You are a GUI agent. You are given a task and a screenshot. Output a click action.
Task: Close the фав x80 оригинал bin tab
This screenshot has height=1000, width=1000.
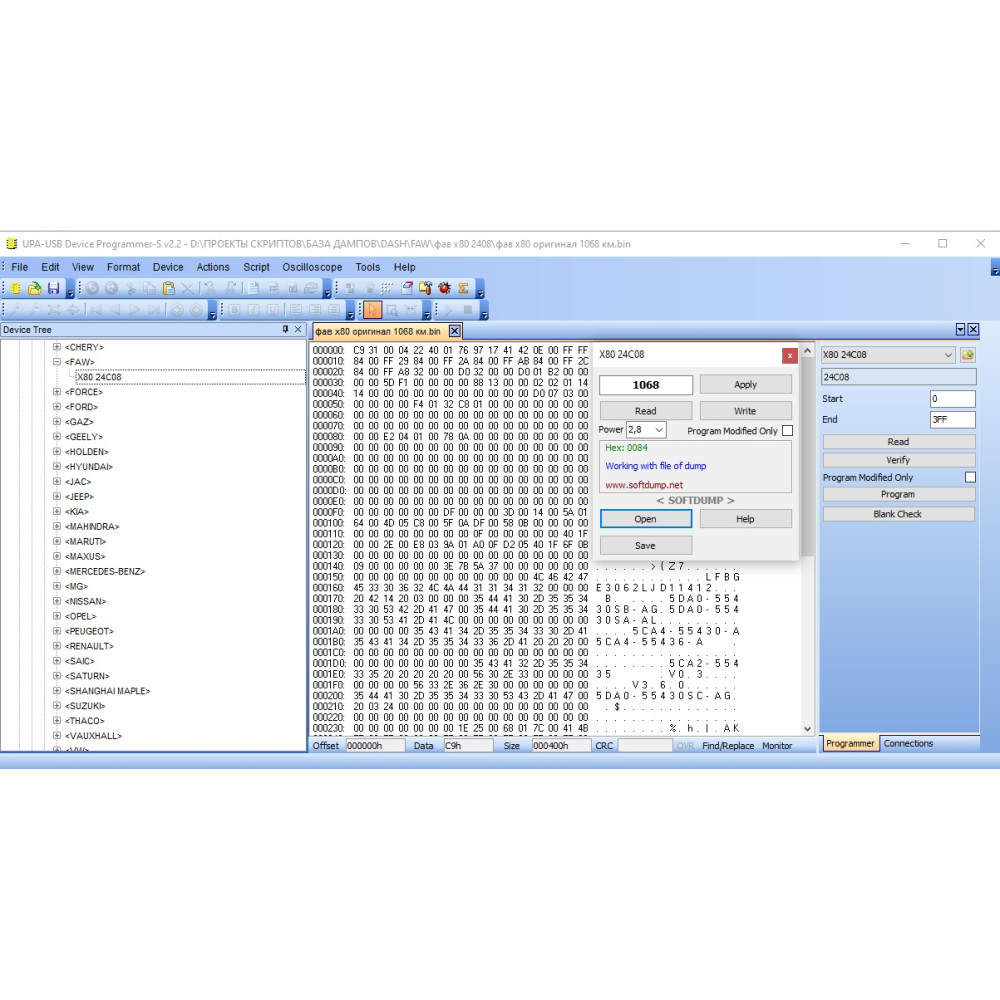coord(454,331)
